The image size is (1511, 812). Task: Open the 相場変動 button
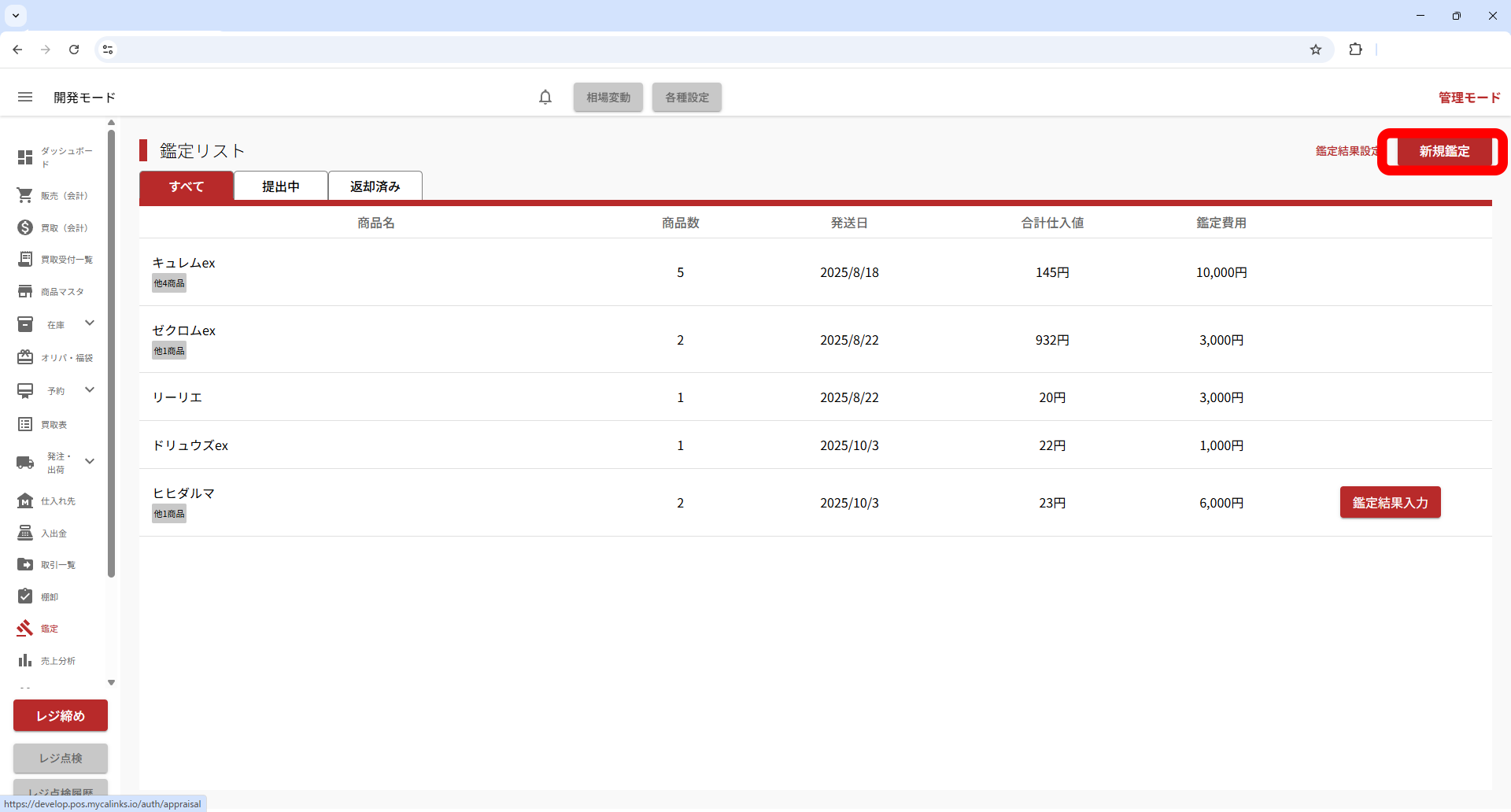(x=608, y=98)
